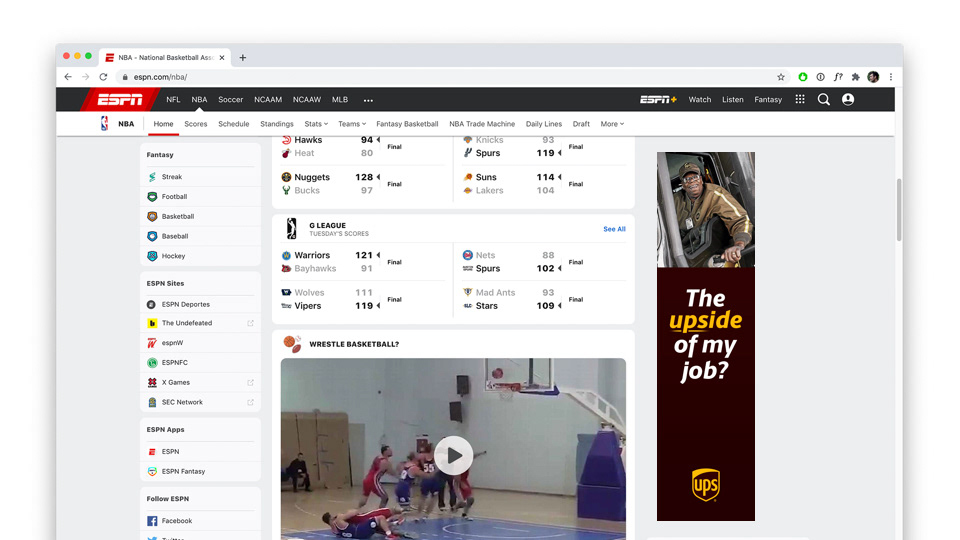The width and height of the screenshot is (960, 540).
Task: Click the Fantasy Baseball icon
Action: (x=152, y=236)
